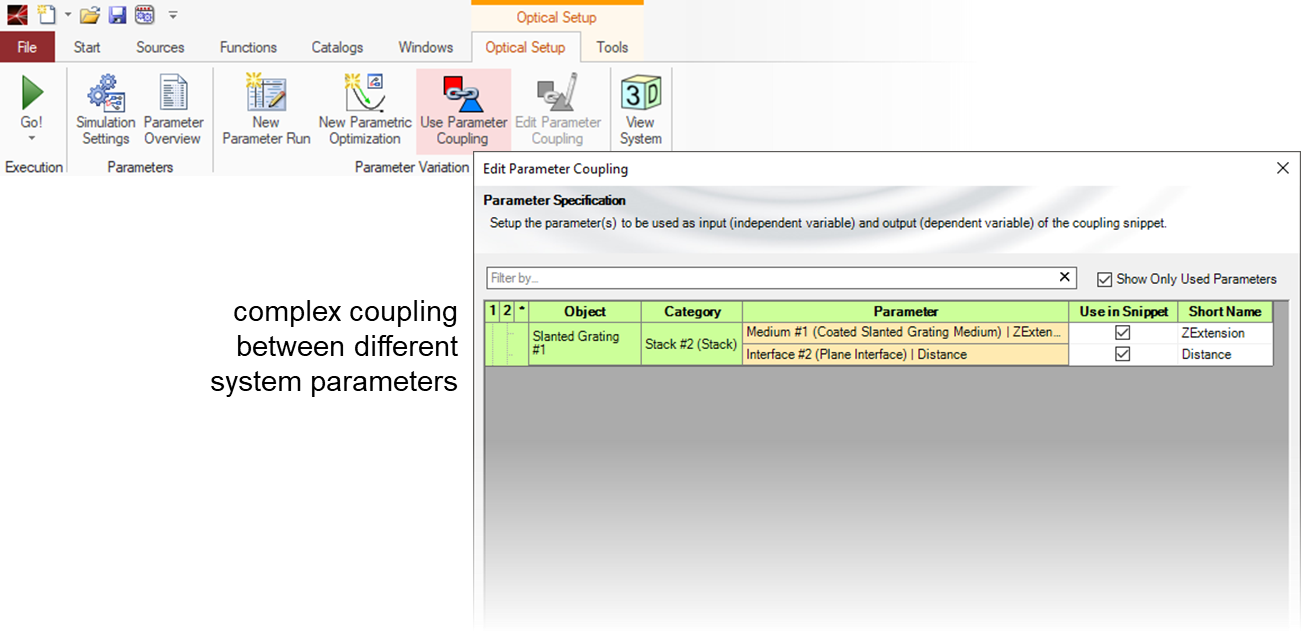The image size is (1301, 632).
Task: Expand the Customize Quick Access Toolbar arrow
Action: (x=173, y=15)
